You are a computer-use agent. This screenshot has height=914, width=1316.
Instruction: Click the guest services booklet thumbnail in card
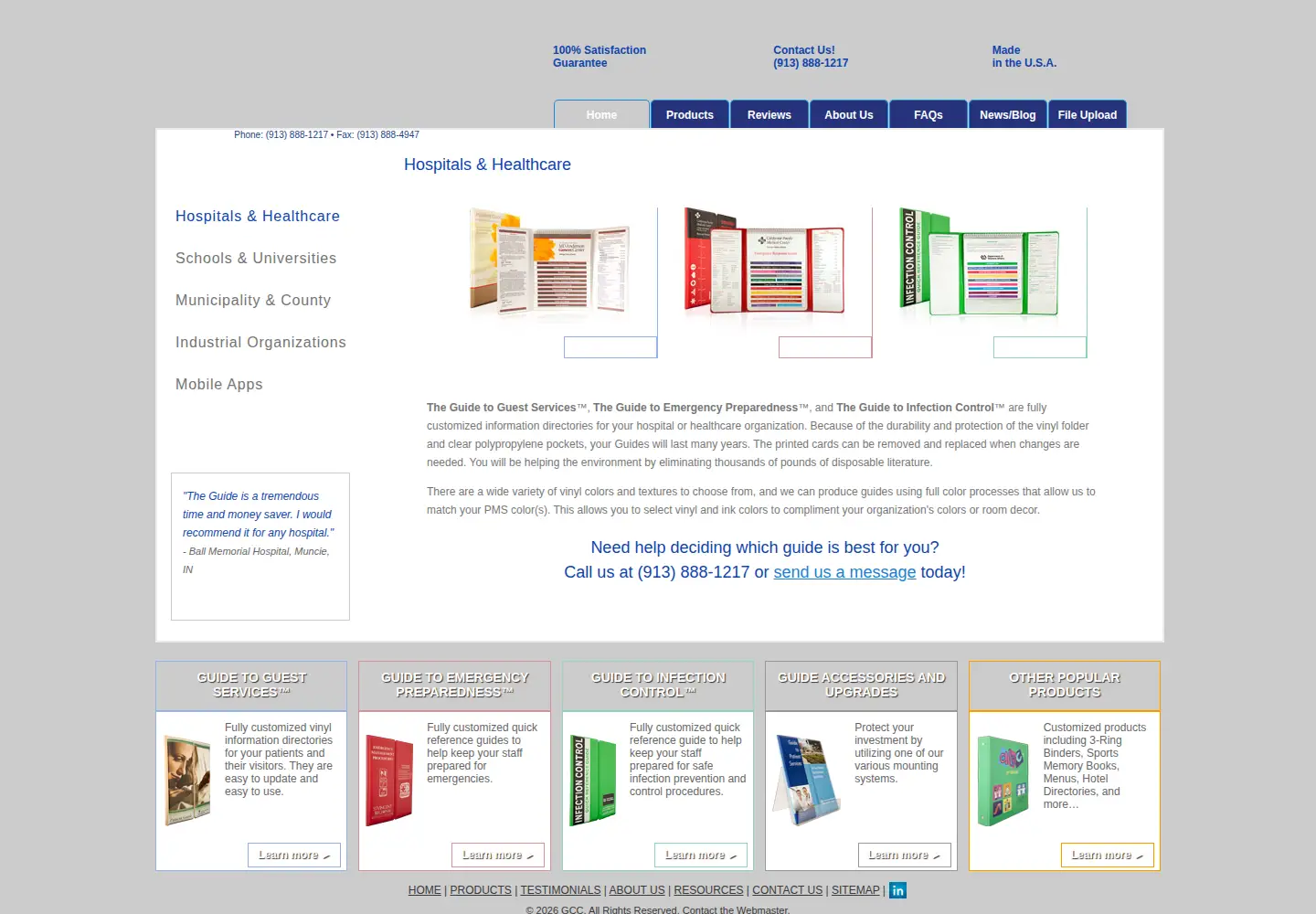pos(187,781)
